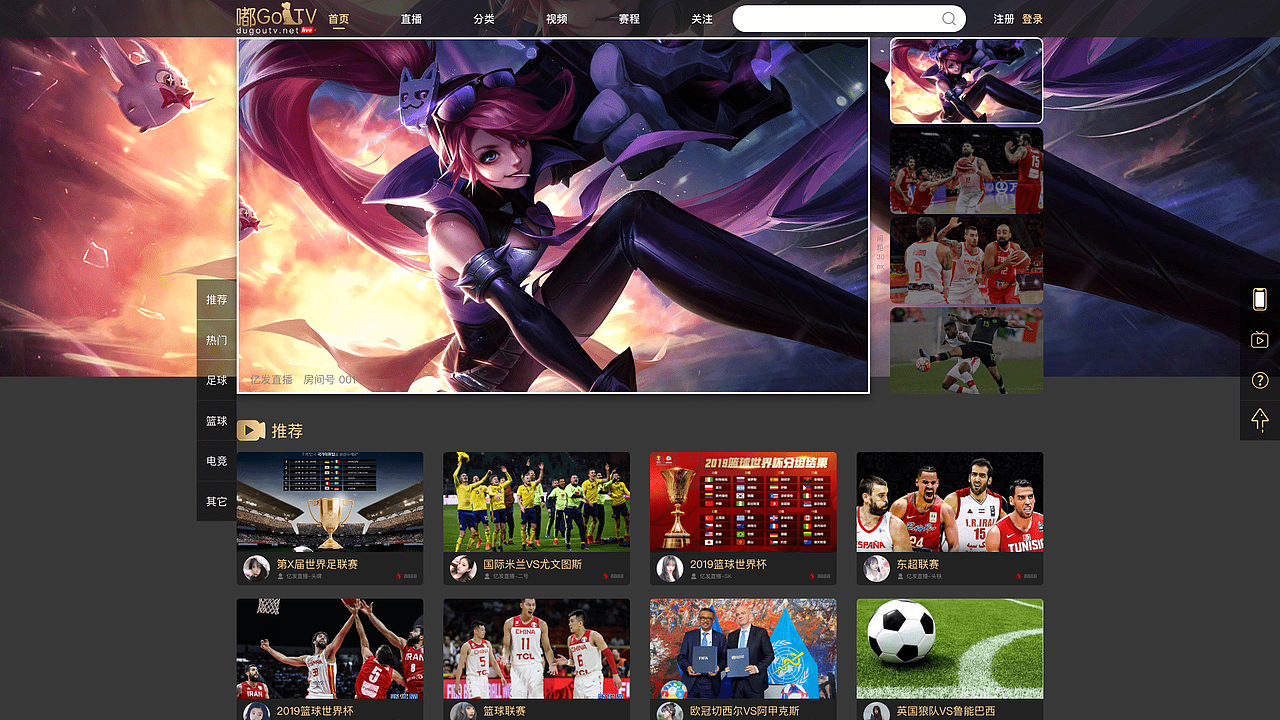1280x720 pixels.
Task: Open streamer avatar on 第X届世界足联赛 card
Action: (256, 568)
